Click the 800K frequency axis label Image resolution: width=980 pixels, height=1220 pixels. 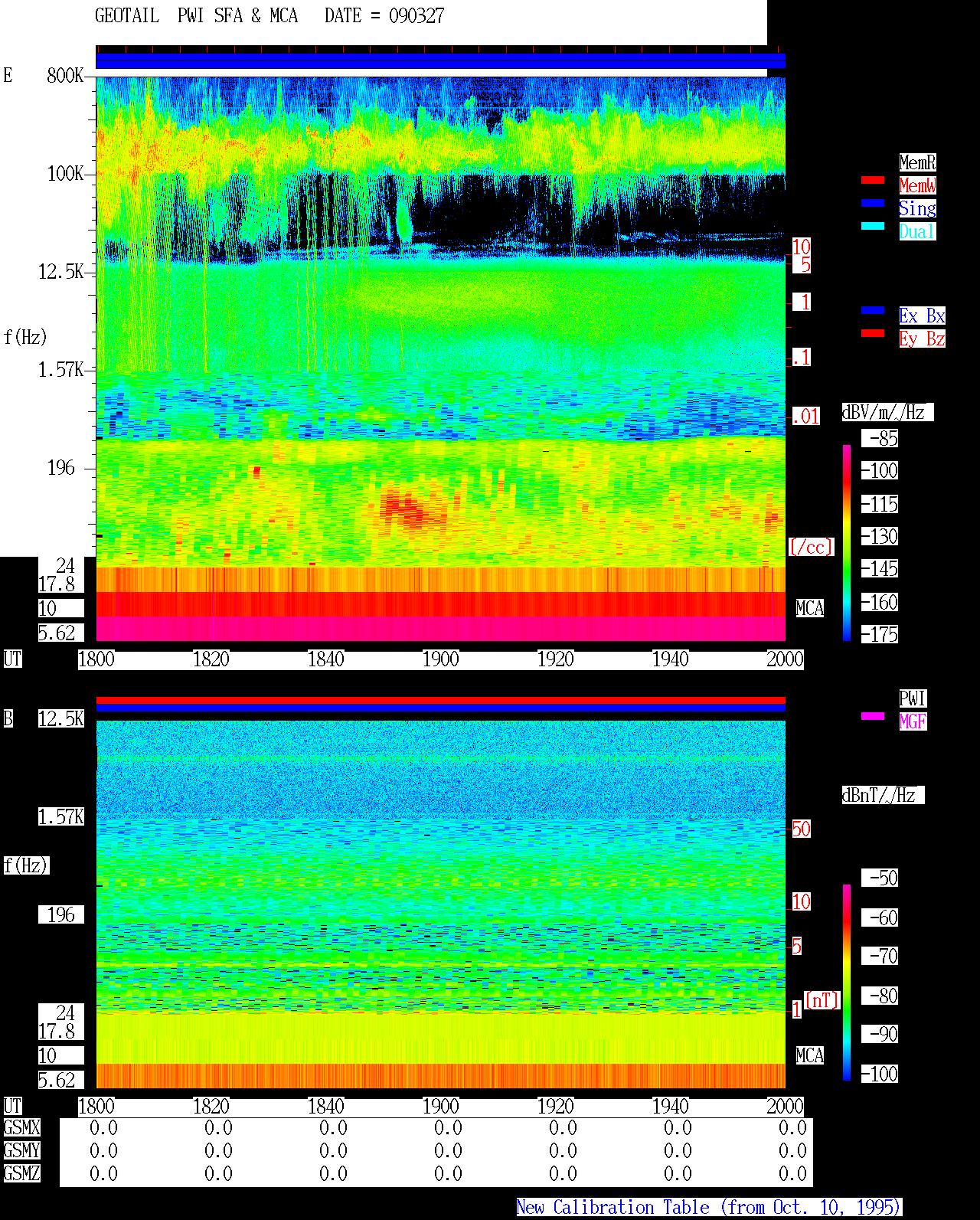tap(65, 76)
